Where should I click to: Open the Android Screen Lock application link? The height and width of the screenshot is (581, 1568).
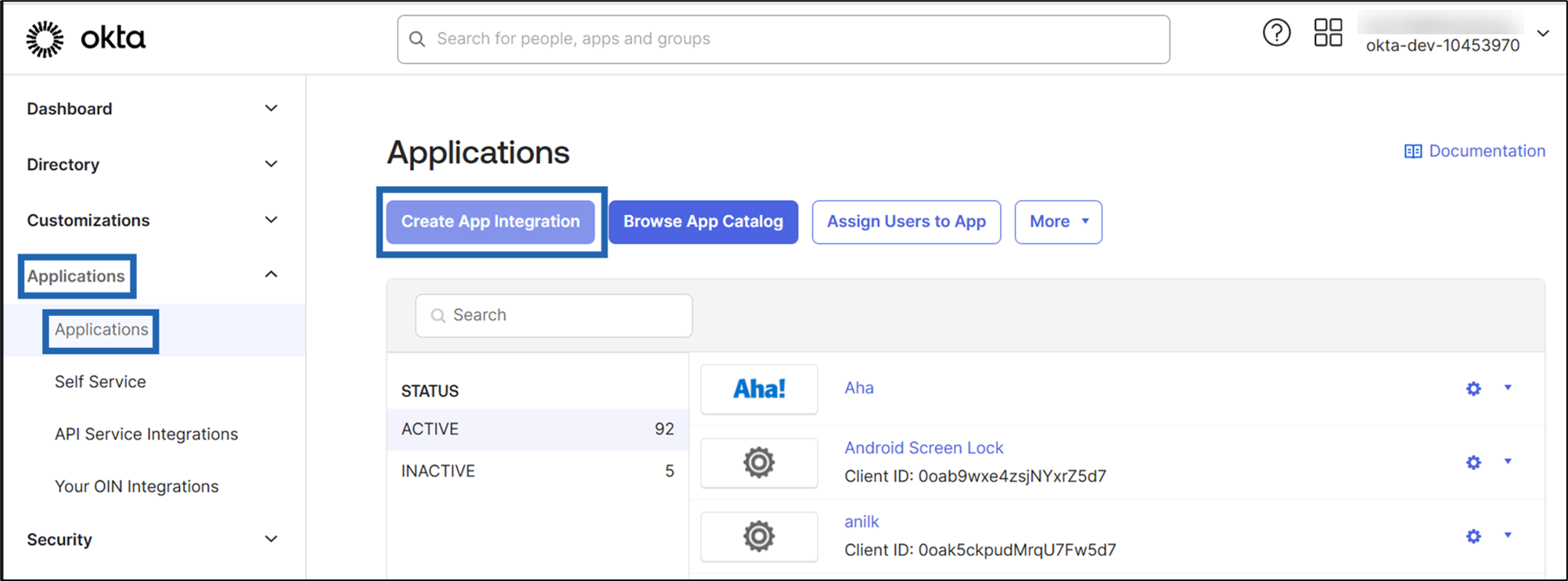pos(923,448)
